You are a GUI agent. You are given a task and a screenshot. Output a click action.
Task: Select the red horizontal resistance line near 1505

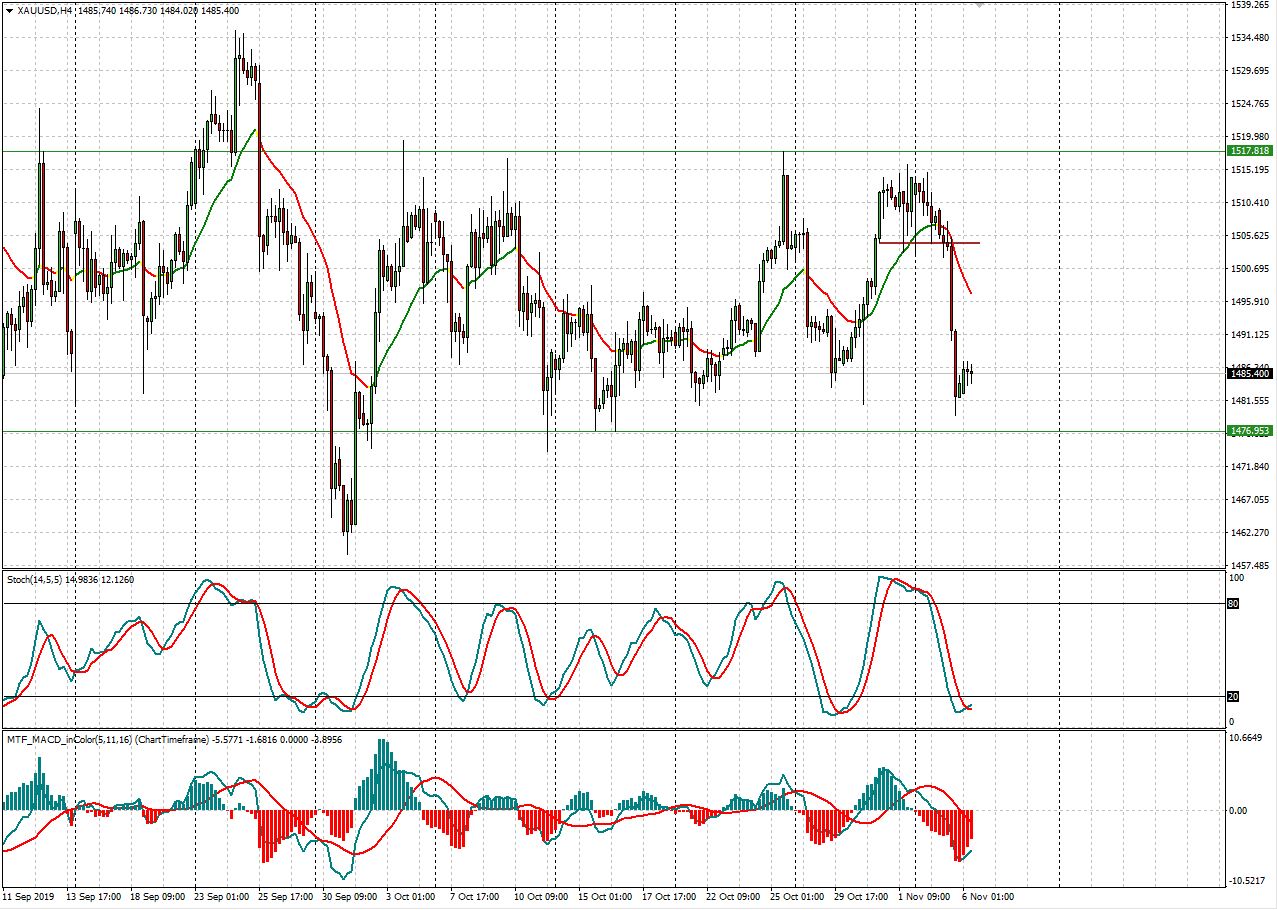(930, 241)
